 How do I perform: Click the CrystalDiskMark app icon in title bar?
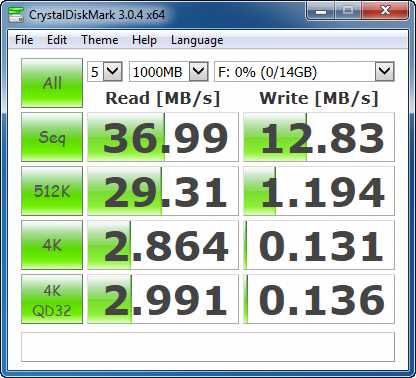16,14
